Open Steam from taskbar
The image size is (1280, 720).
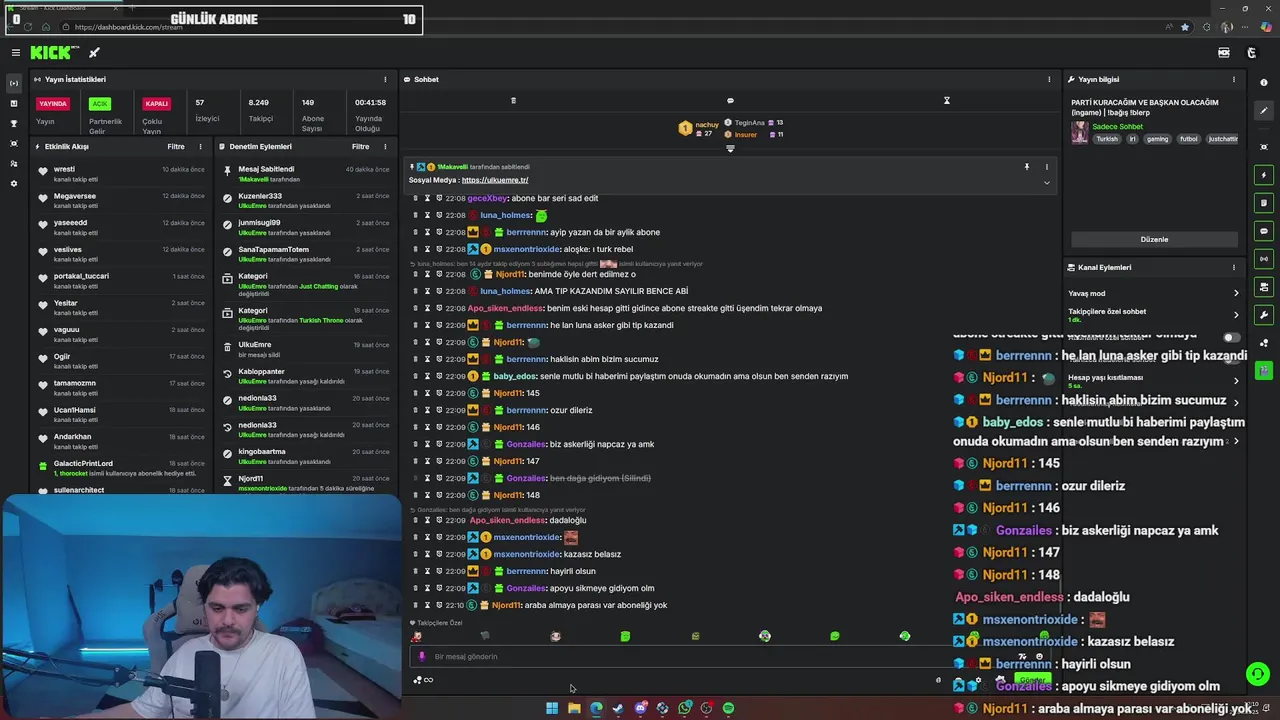point(618,708)
